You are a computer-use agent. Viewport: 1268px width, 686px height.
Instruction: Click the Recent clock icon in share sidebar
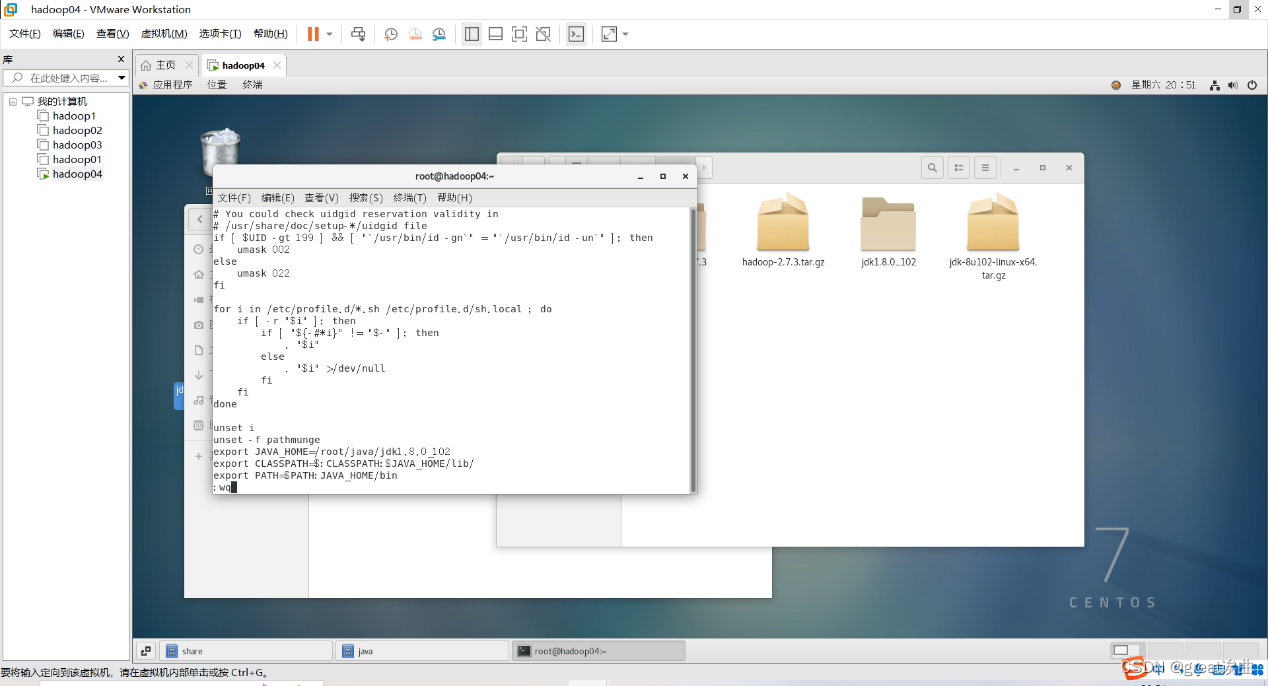pos(199,249)
